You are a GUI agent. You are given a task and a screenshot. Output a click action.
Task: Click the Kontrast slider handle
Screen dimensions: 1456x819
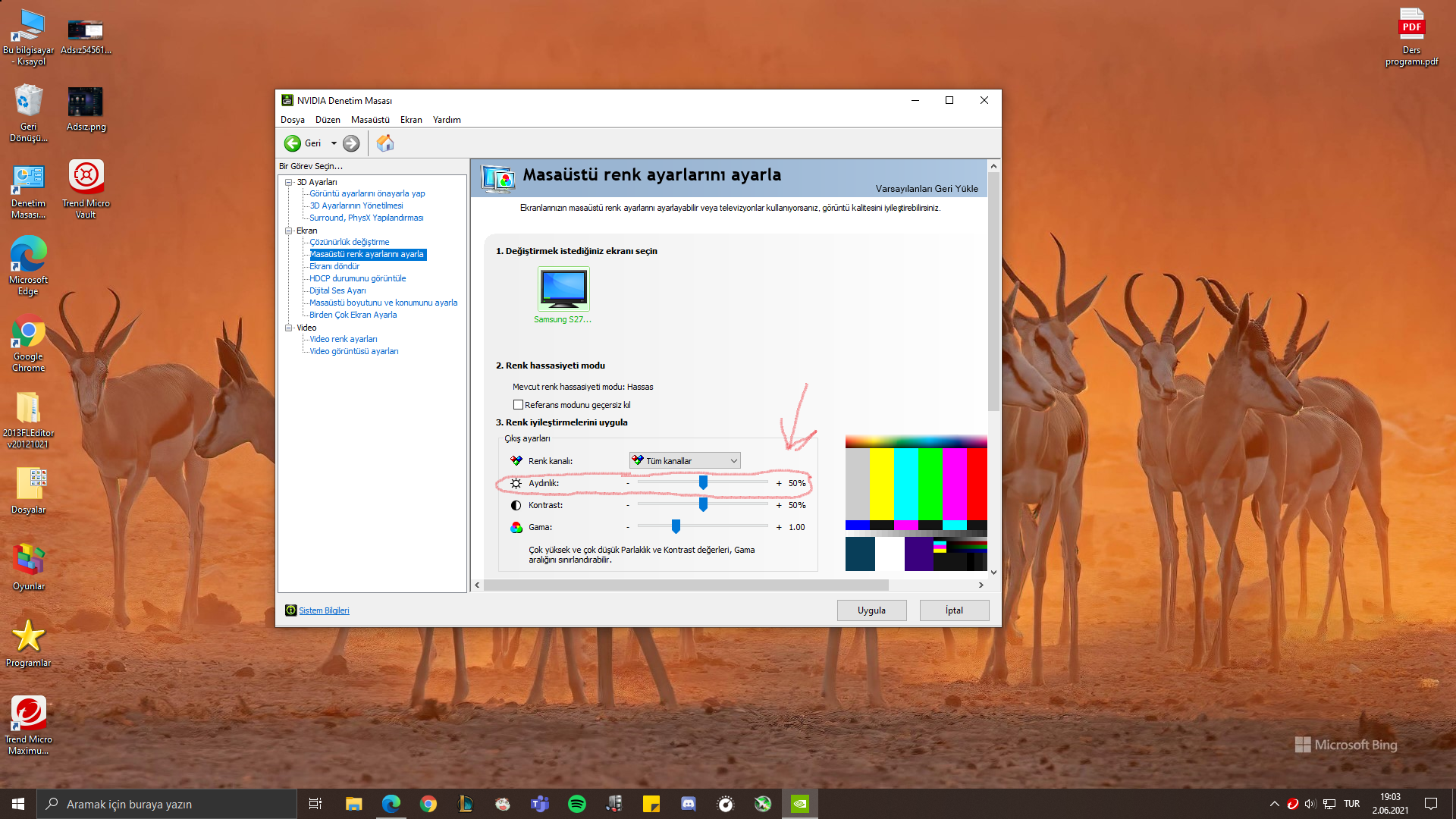click(x=703, y=505)
